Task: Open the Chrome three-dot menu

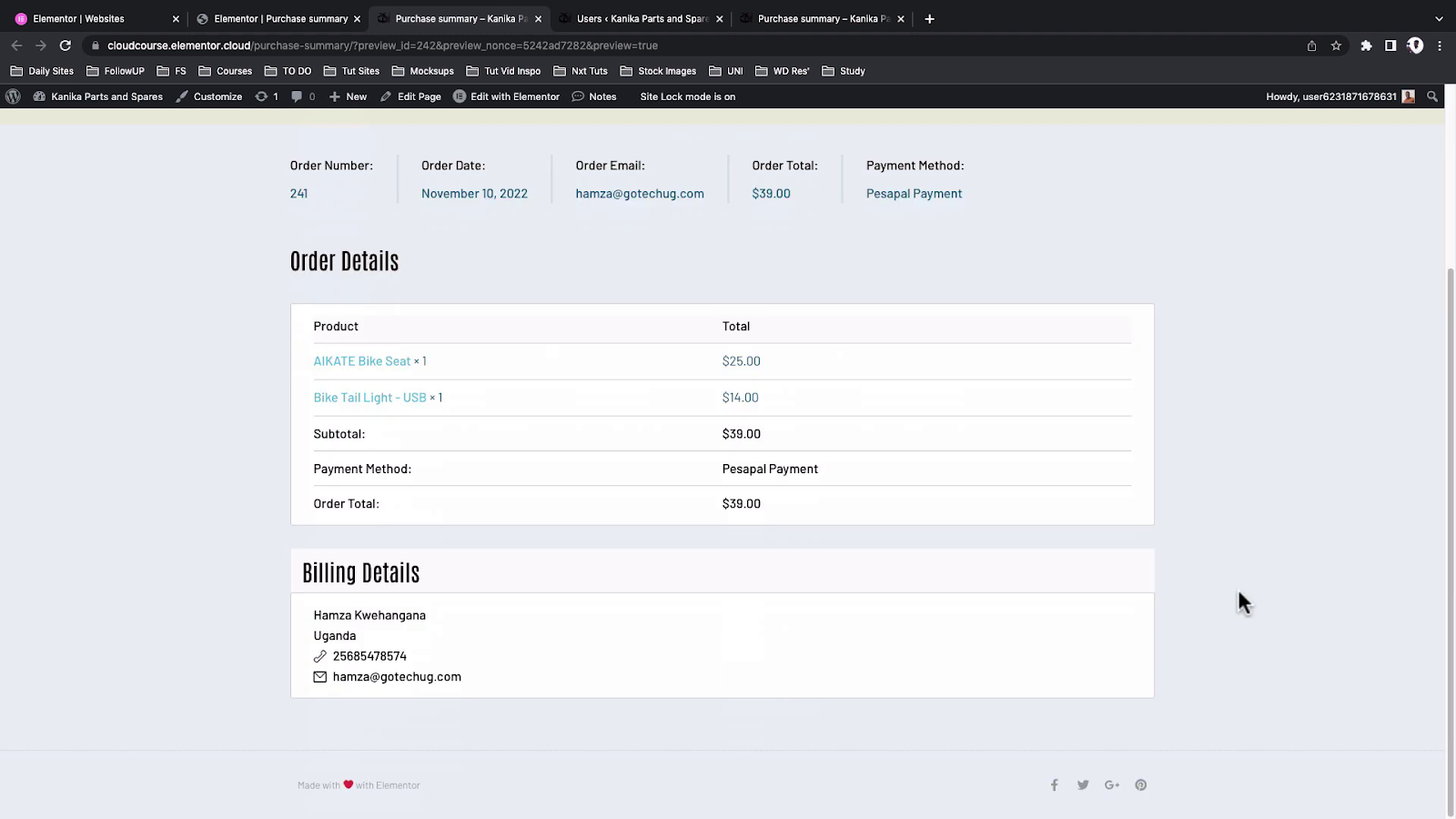Action: click(x=1440, y=45)
